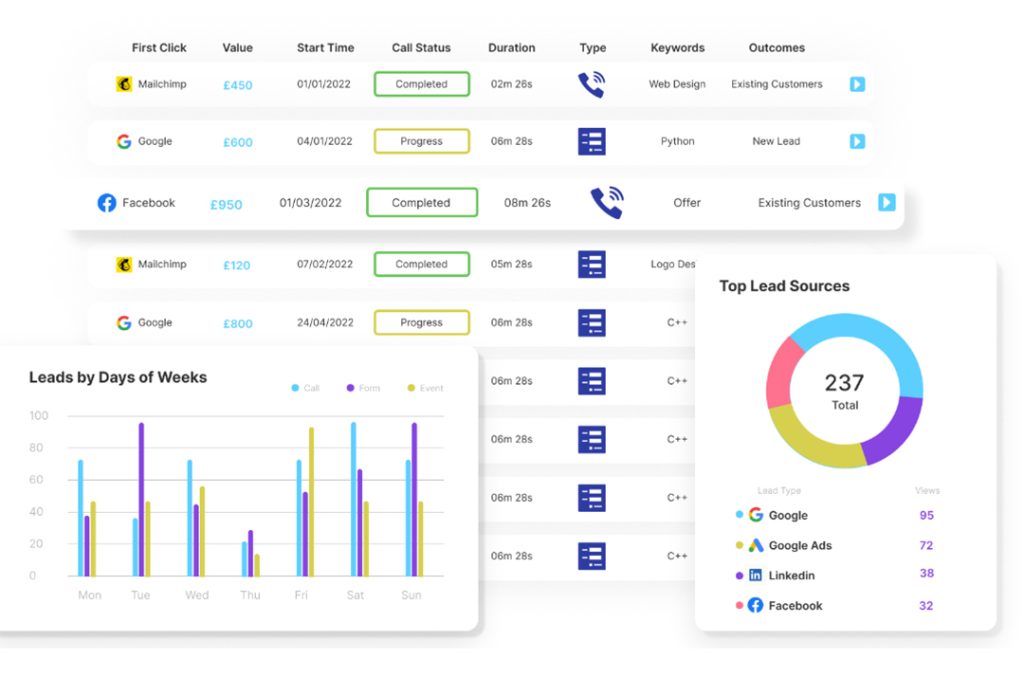Click the phone call icon in the 02m 26s row

click(592, 85)
